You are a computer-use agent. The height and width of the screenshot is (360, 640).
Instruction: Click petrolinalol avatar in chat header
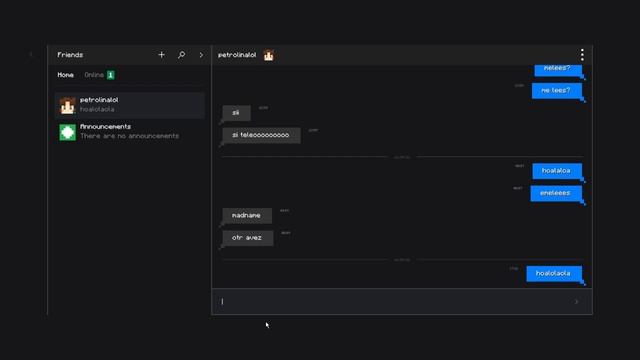tap(269, 55)
